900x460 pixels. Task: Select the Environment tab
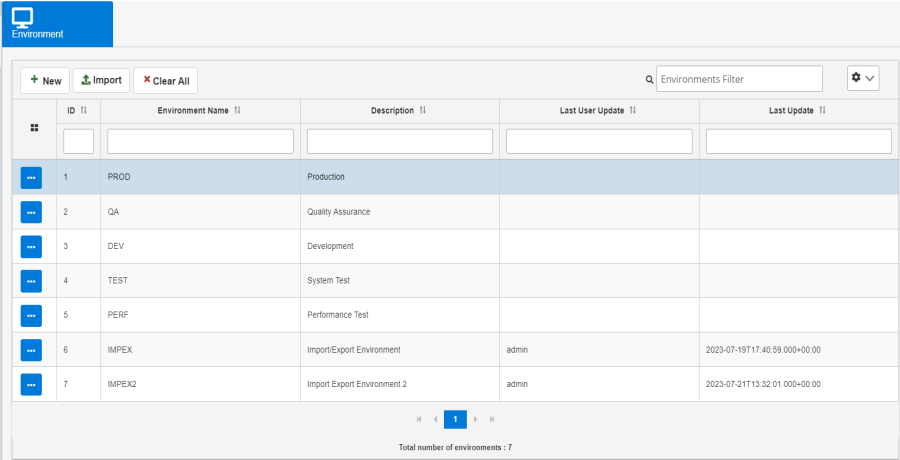pyautogui.click(x=56, y=24)
